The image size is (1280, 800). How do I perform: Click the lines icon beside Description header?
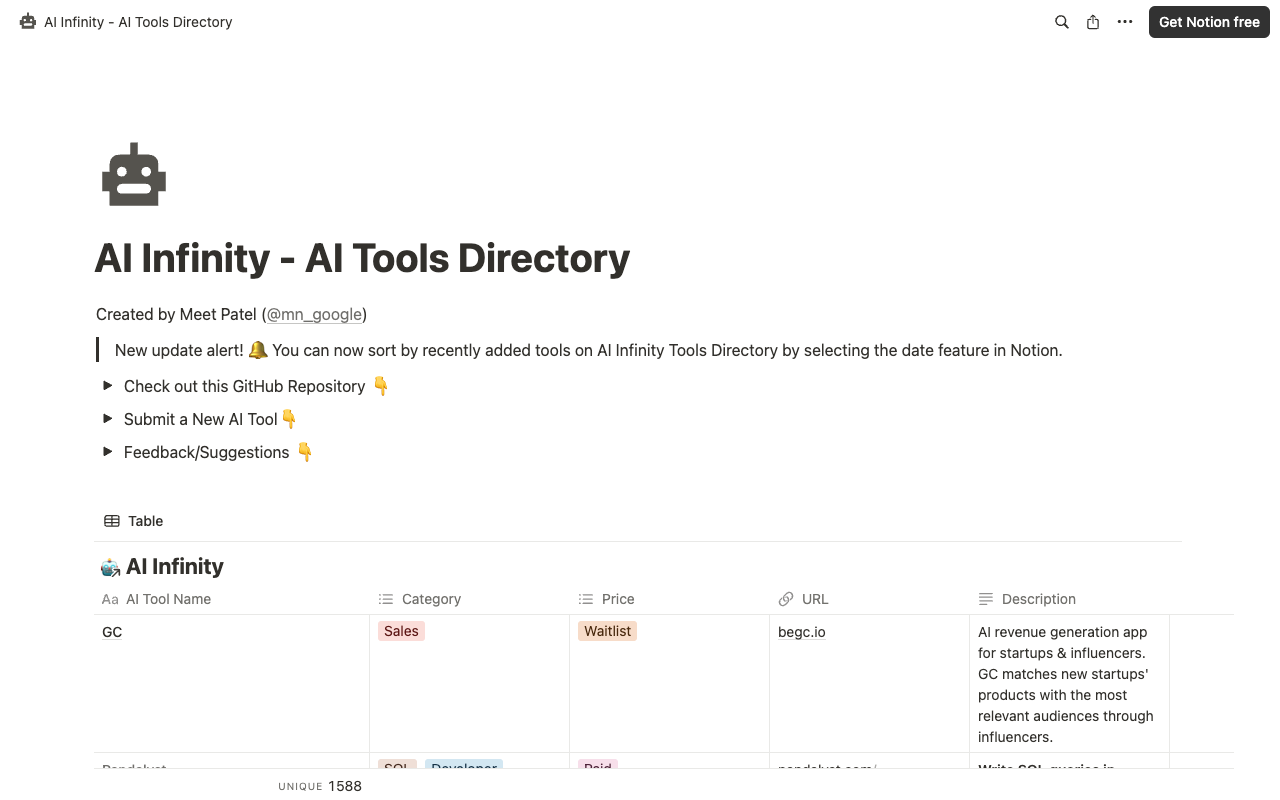tap(986, 599)
